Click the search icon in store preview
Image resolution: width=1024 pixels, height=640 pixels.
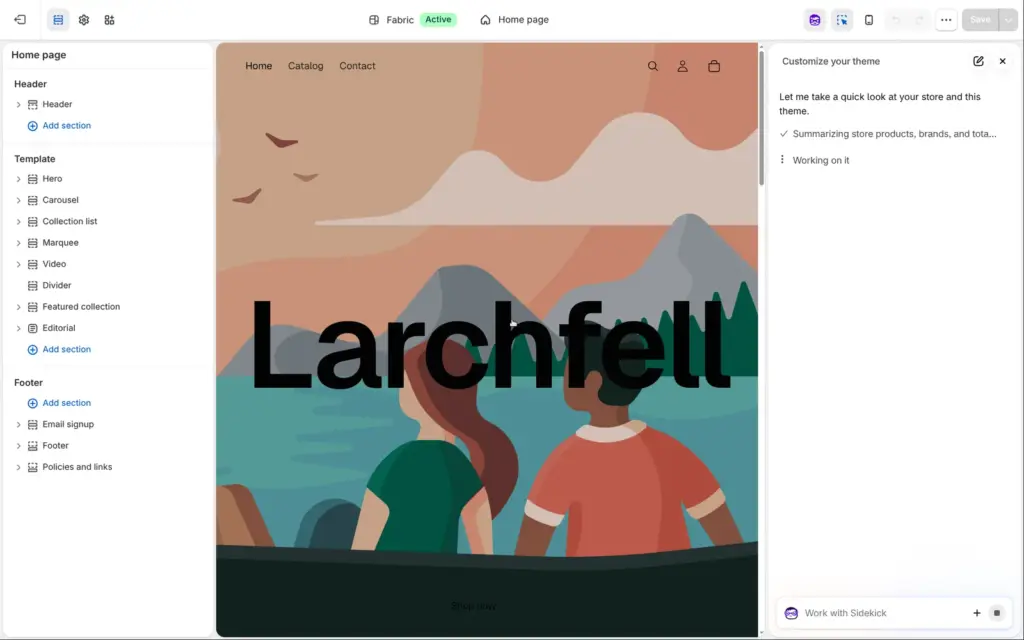click(652, 66)
